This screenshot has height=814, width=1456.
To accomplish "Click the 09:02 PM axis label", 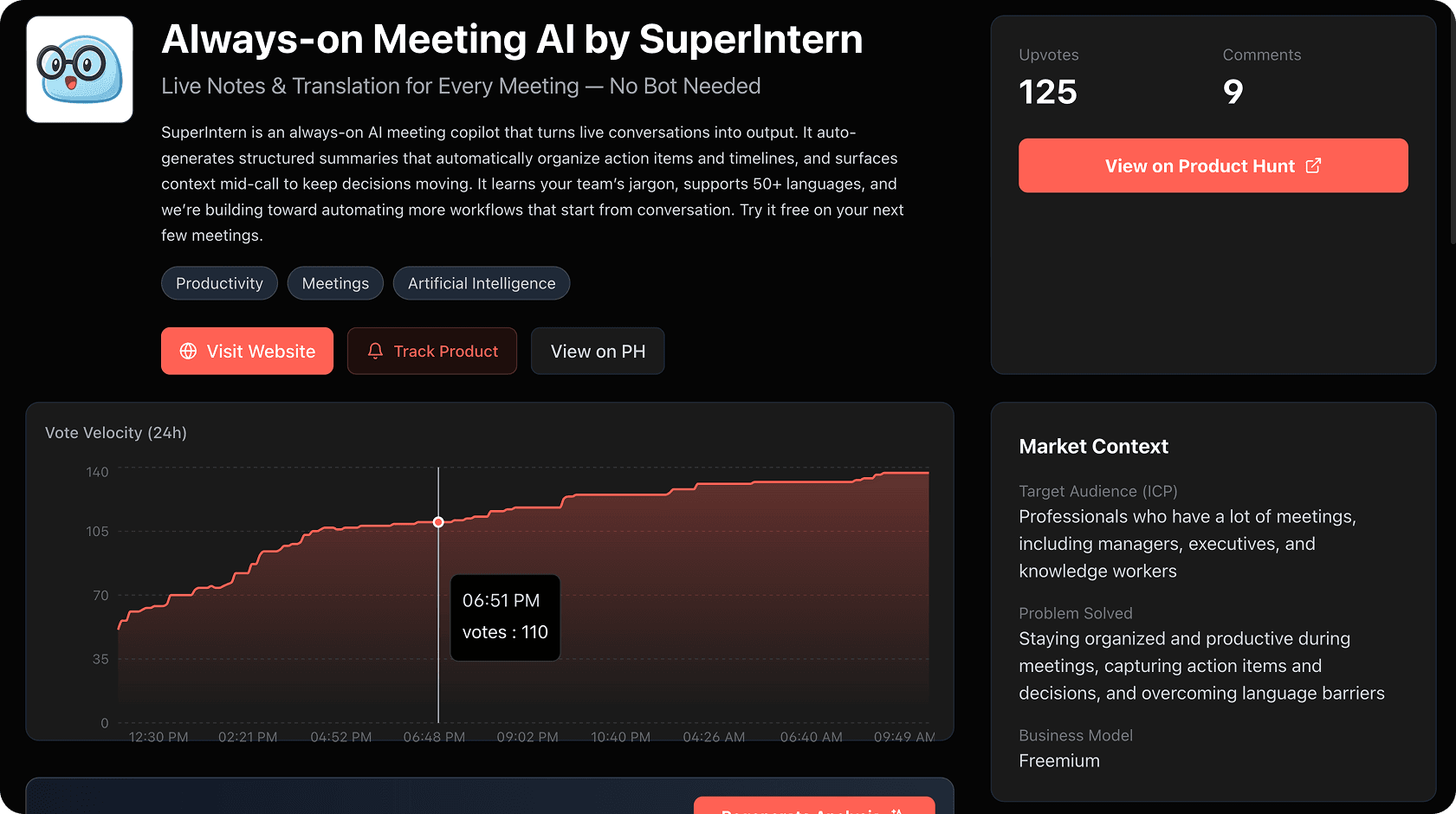I will coord(527,737).
